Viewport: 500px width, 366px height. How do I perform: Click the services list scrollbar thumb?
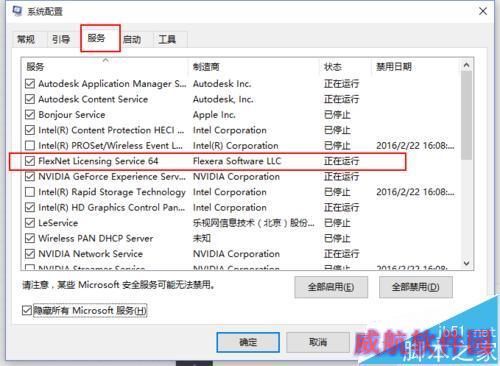coord(466,115)
